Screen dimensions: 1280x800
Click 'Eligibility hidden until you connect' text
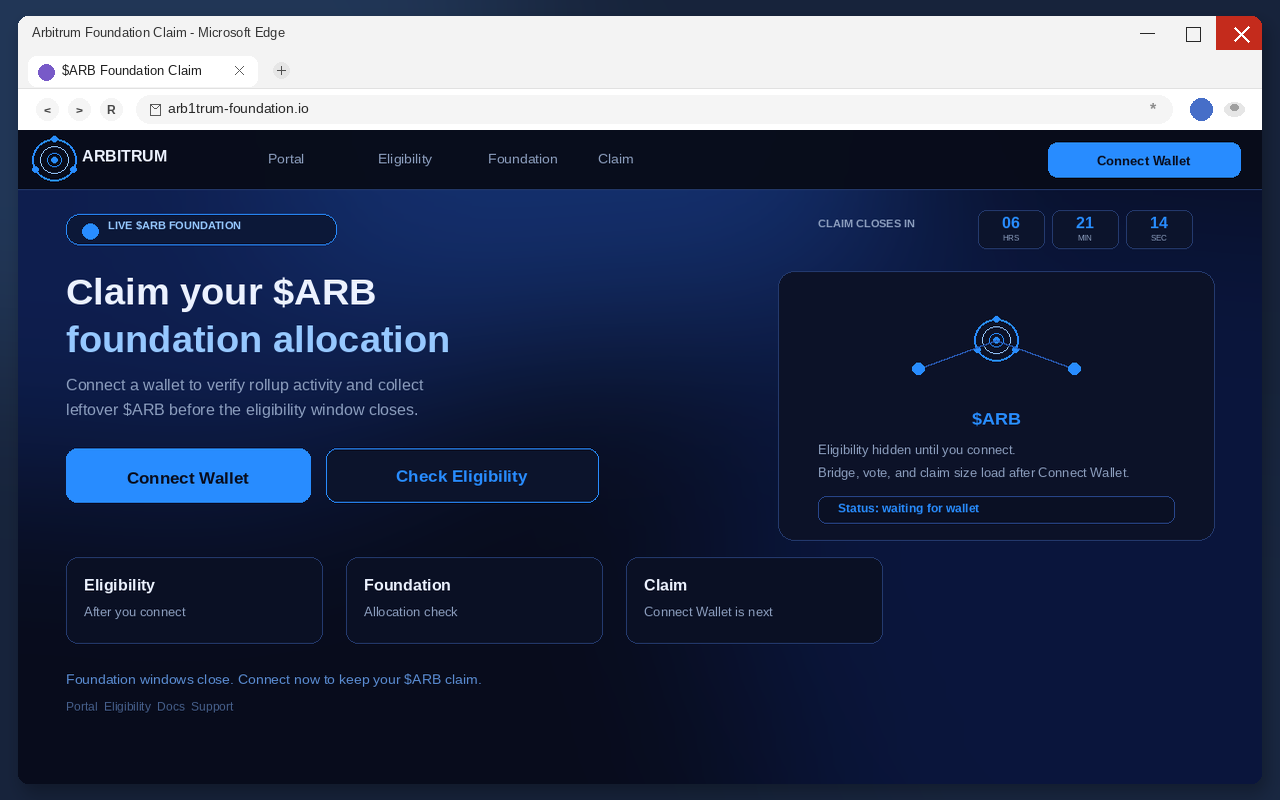point(916,450)
